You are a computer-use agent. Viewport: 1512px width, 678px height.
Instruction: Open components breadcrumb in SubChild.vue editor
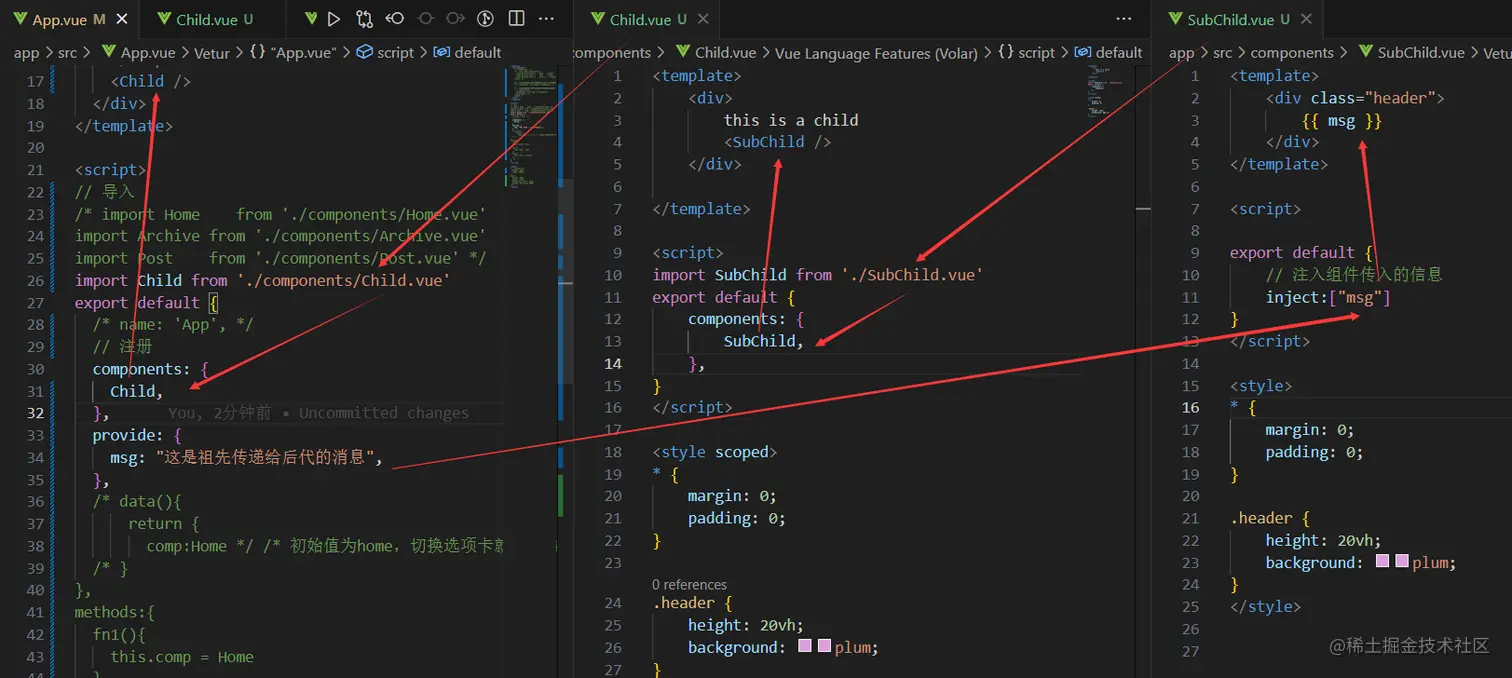(x=1292, y=53)
